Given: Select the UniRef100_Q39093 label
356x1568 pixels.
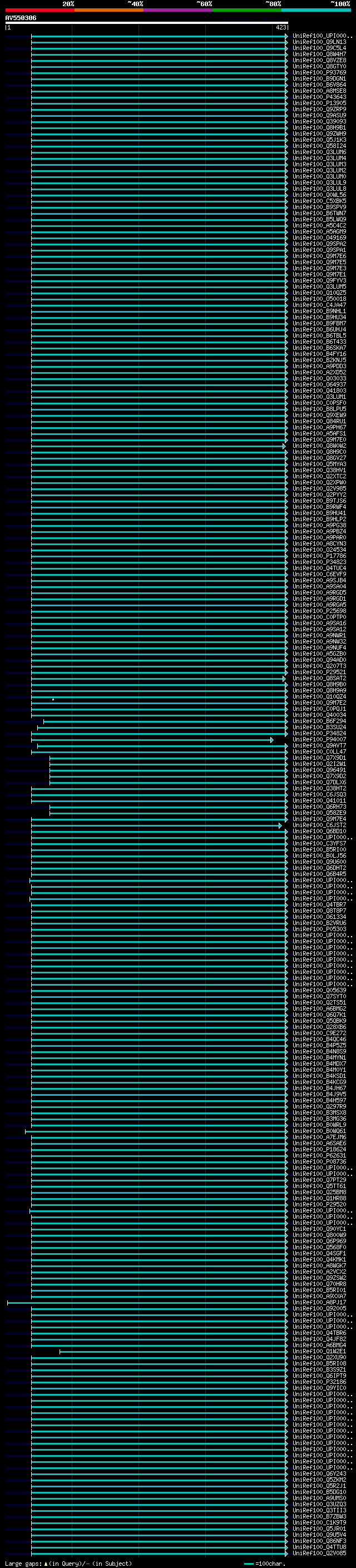Looking at the screenshot, I should click(x=319, y=121).
